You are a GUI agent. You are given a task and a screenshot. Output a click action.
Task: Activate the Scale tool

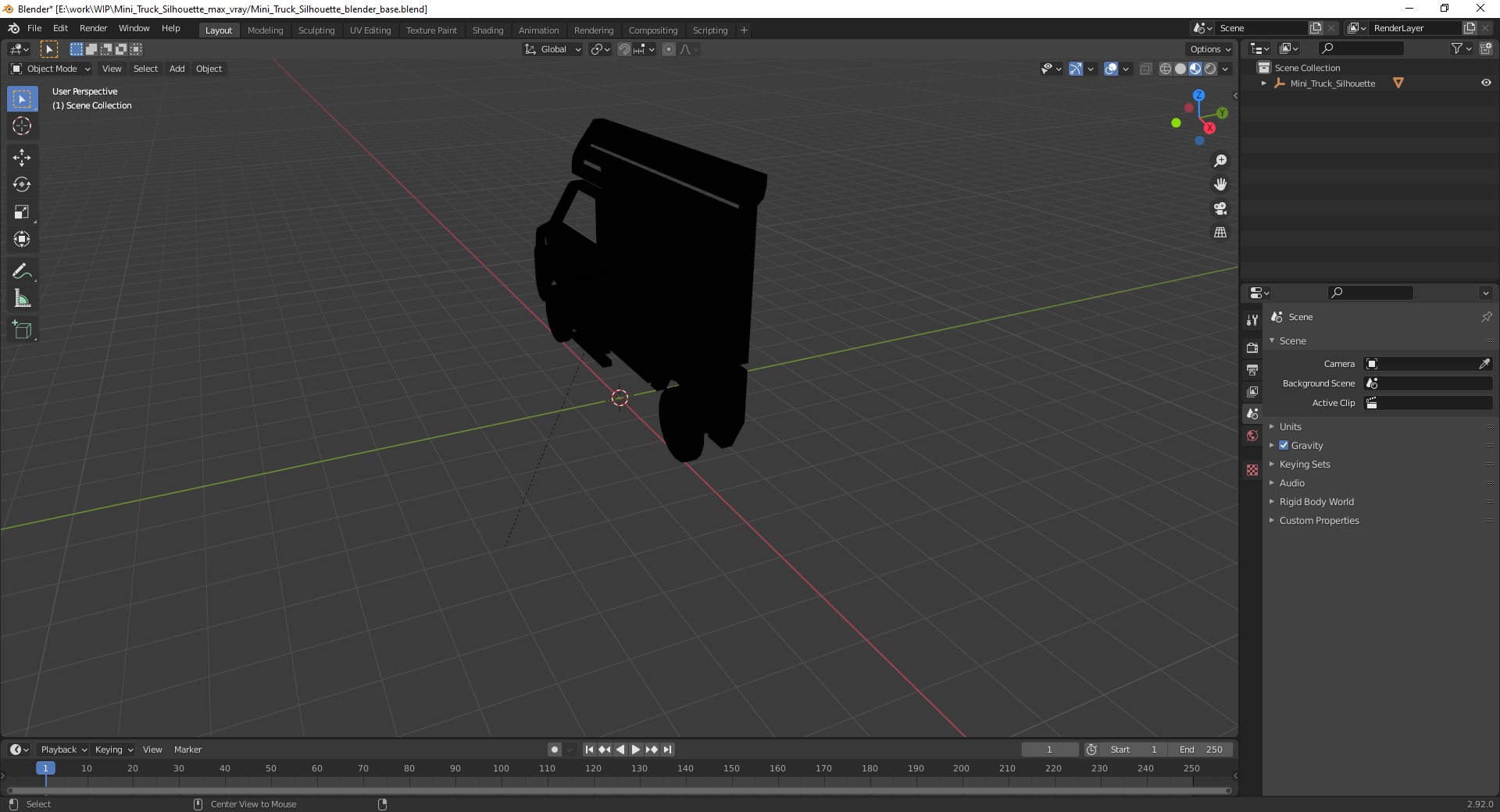22,212
